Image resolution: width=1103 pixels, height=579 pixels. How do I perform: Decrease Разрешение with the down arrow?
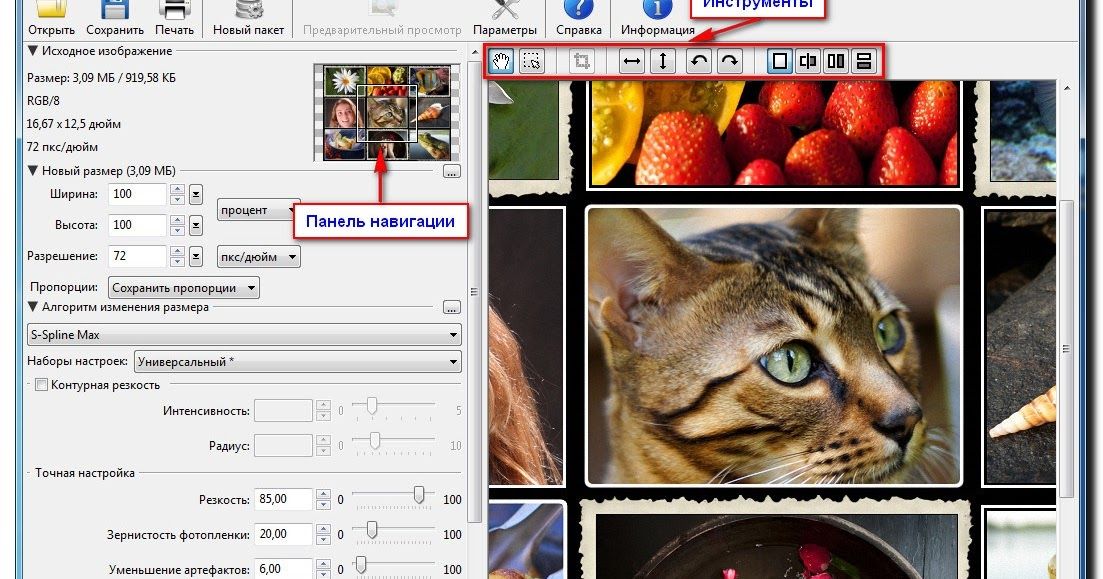pyautogui.click(x=178, y=262)
